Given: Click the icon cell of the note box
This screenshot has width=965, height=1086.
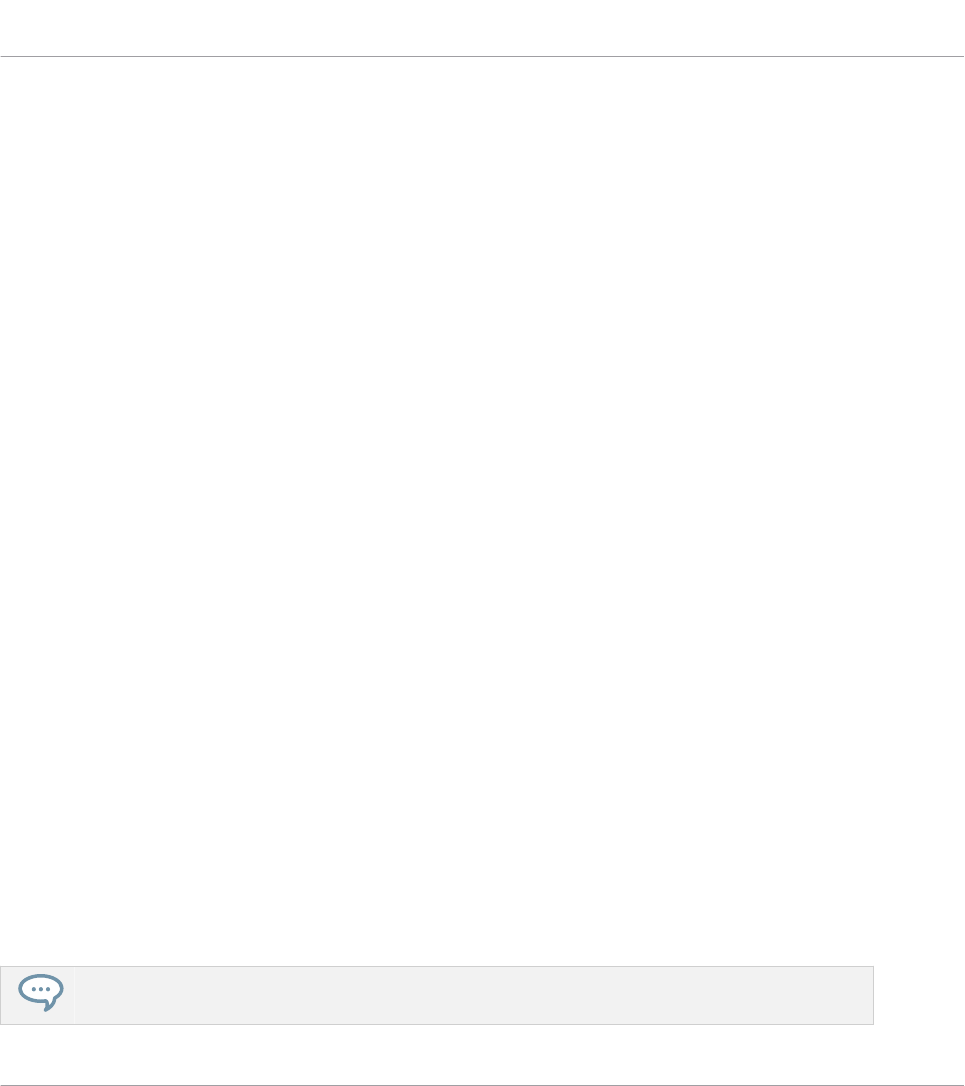Looking at the screenshot, I should [37, 995].
